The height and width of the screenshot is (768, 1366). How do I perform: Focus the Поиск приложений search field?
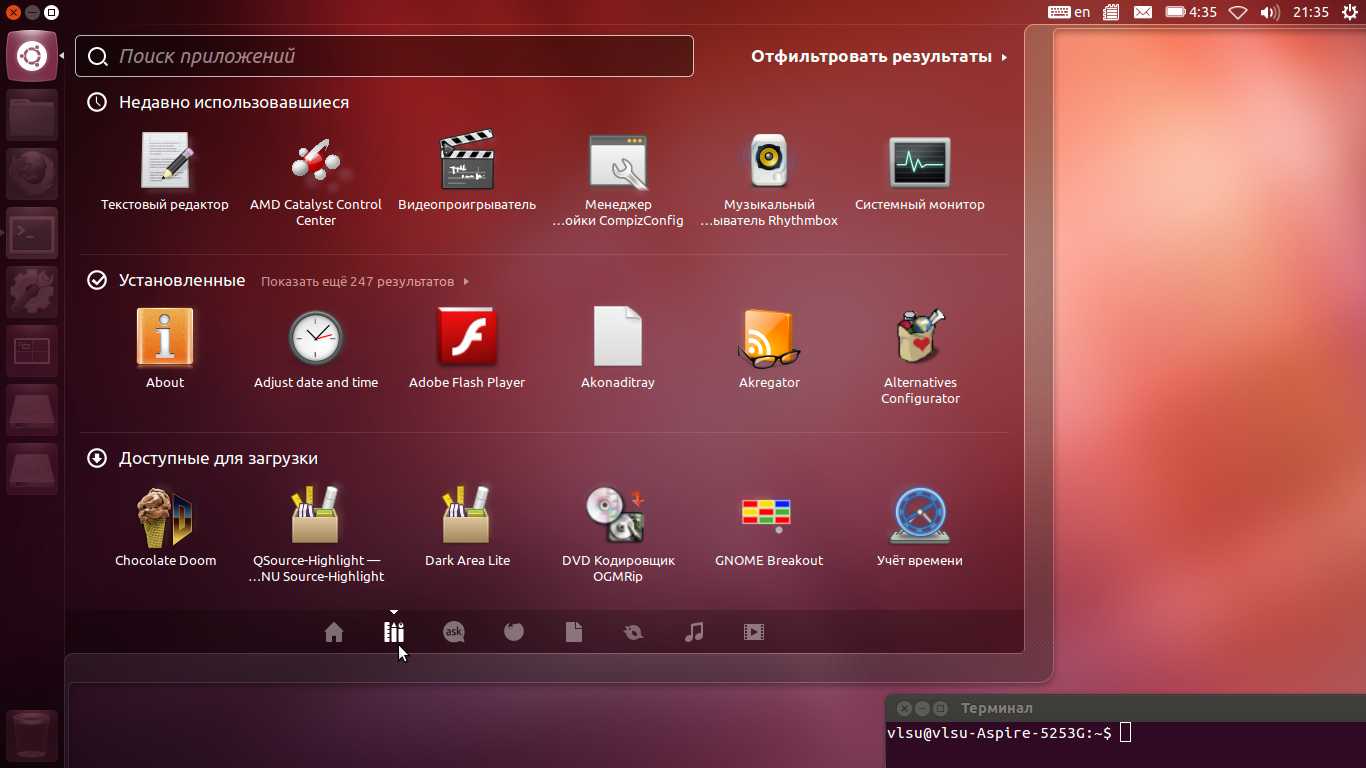click(x=384, y=56)
